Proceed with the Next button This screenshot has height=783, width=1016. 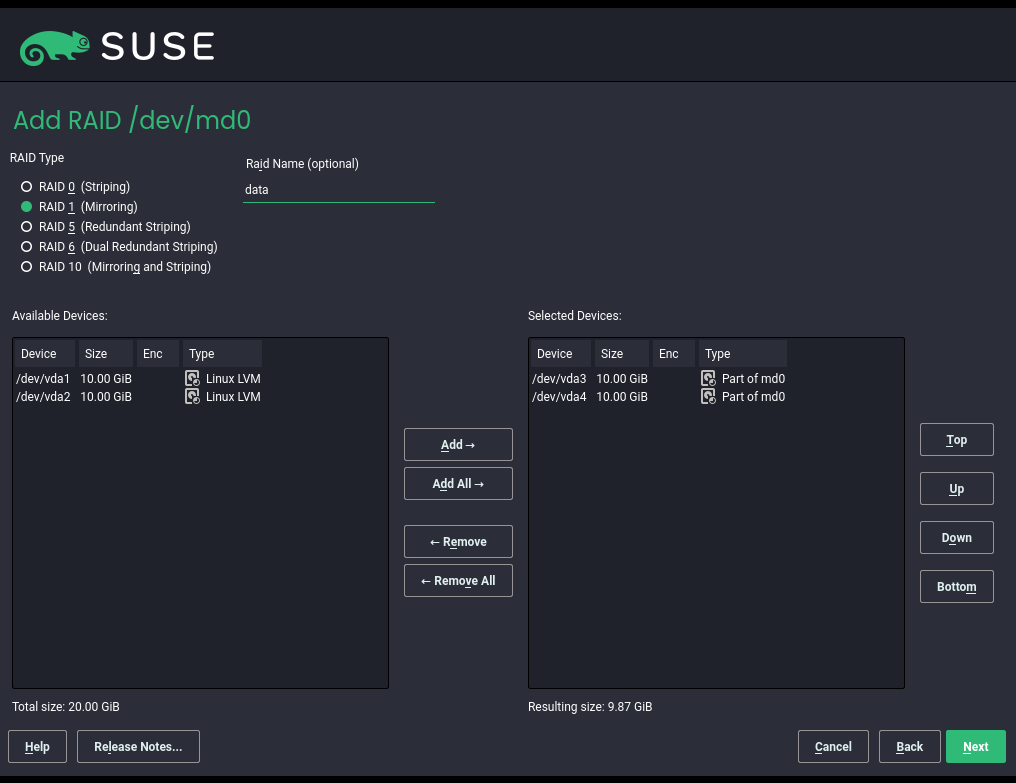(x=975, y=747)
